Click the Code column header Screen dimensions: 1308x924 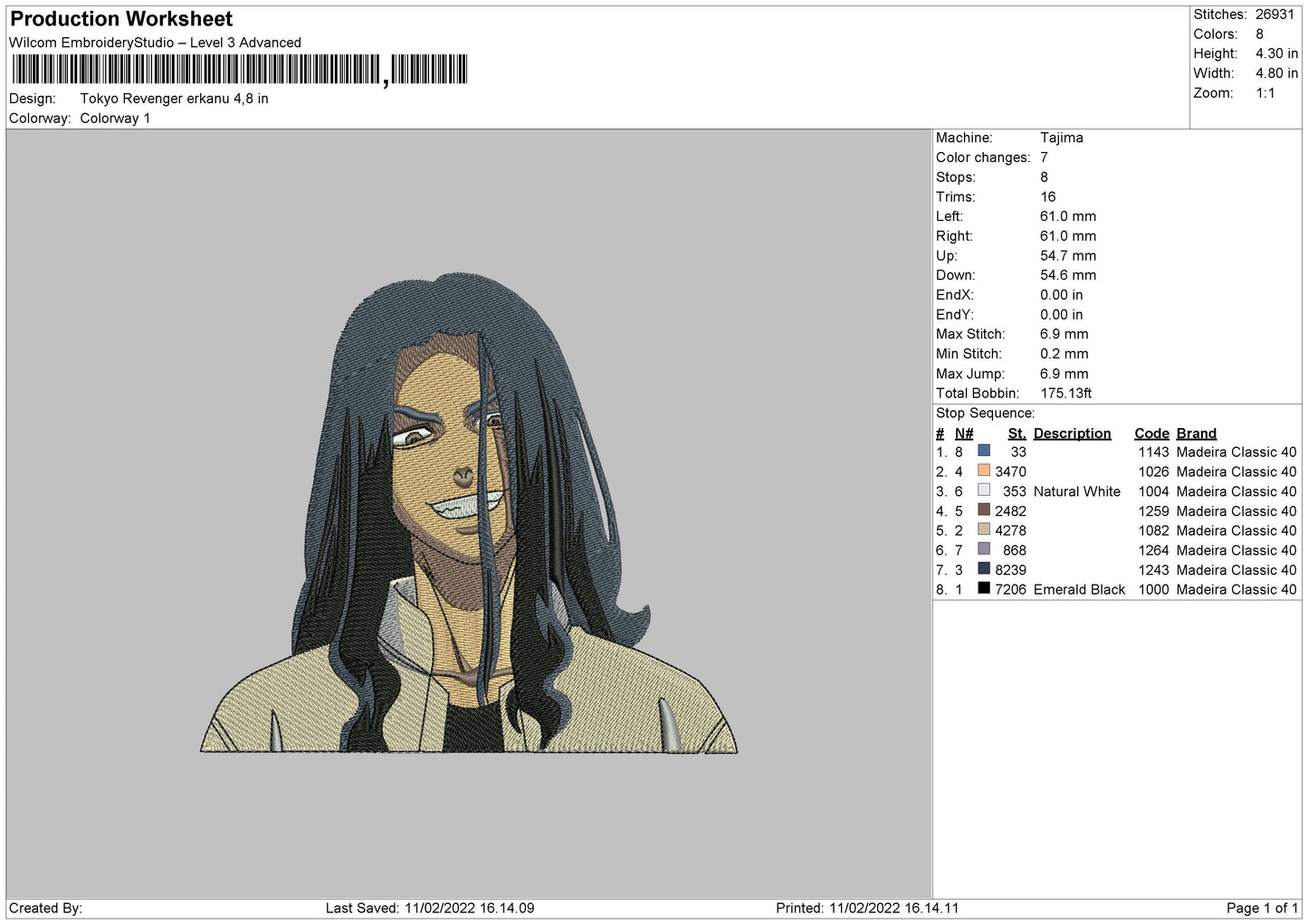1151,433
